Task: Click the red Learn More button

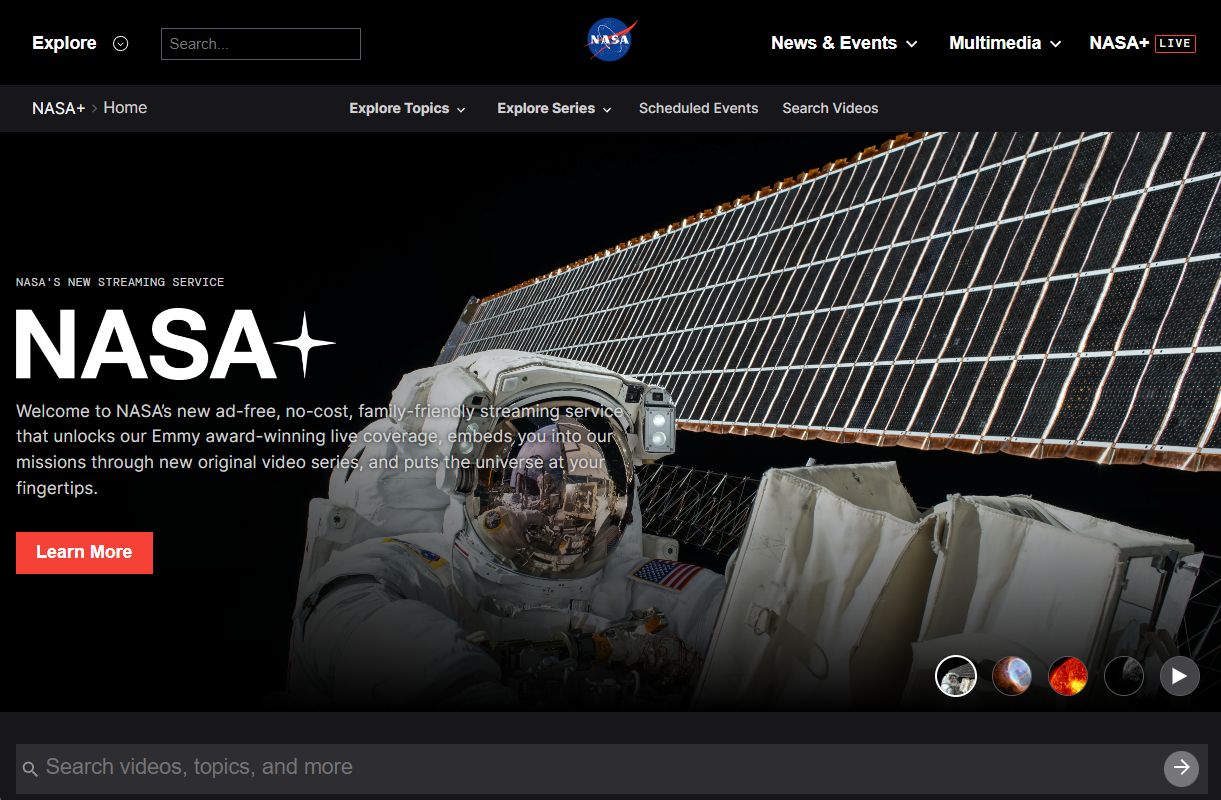Action: pos(84,552)
